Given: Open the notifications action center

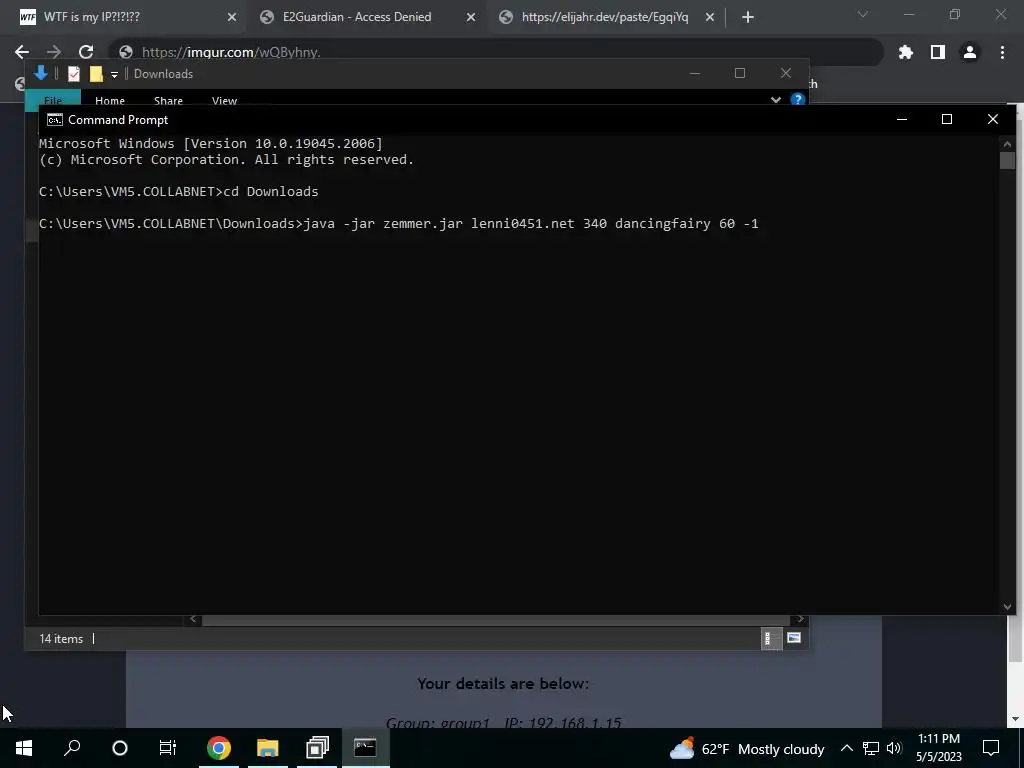Looking at the screenshot, I should point(991,748).
